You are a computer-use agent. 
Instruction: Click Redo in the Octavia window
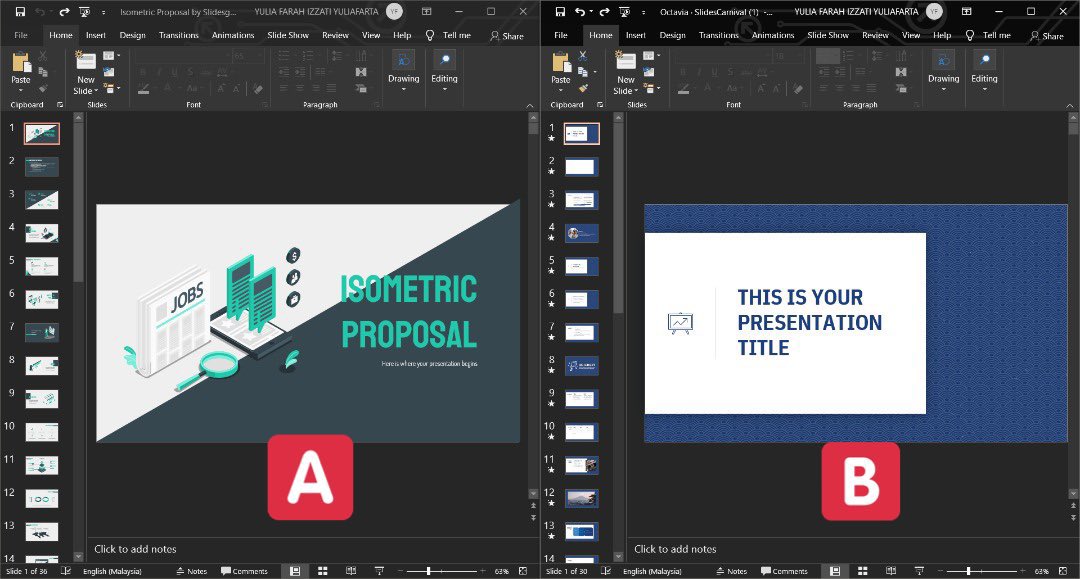pyautogui.click(x=604, y=12)
